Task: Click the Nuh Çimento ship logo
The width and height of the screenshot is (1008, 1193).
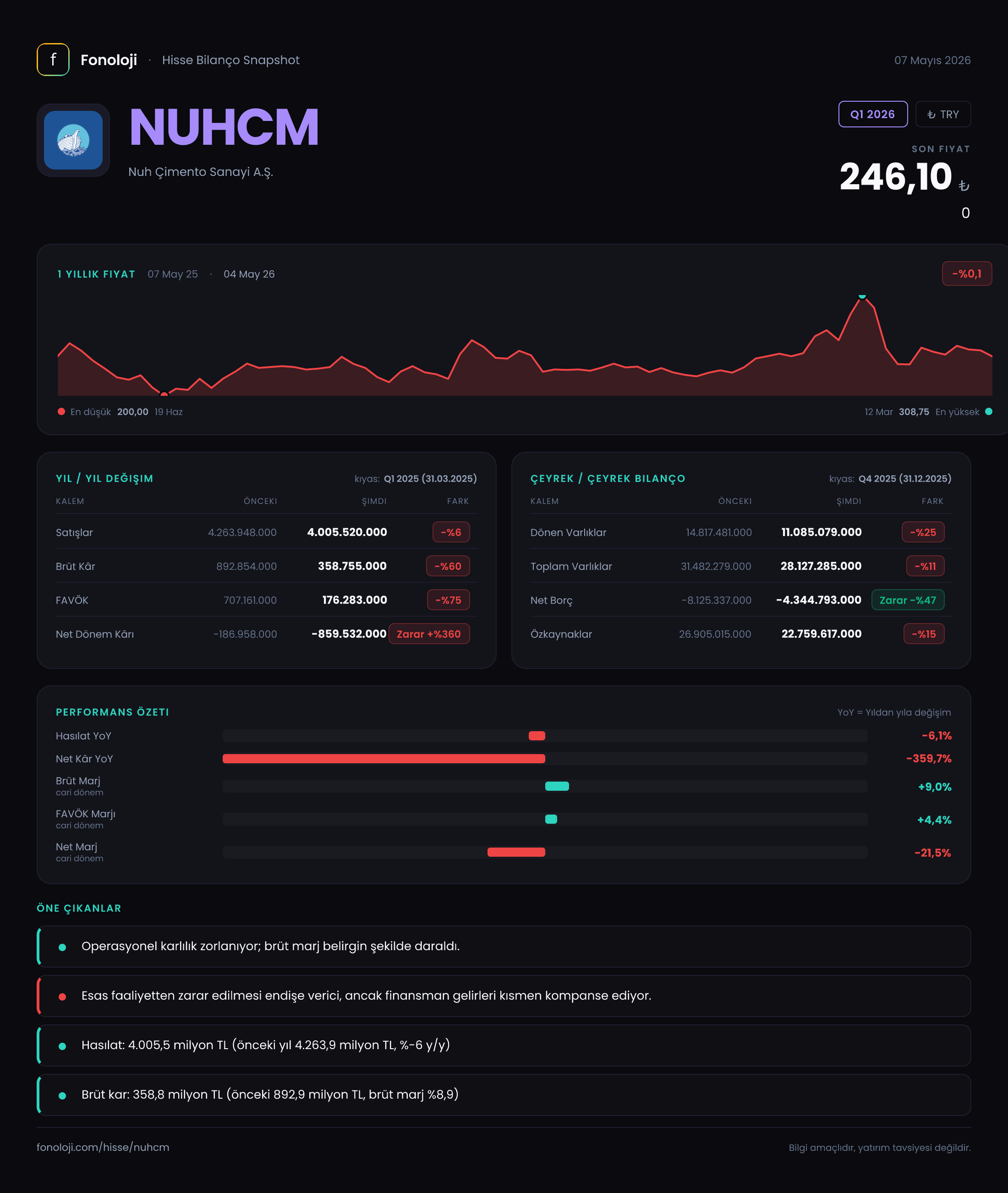Action: tap(73, 140)
